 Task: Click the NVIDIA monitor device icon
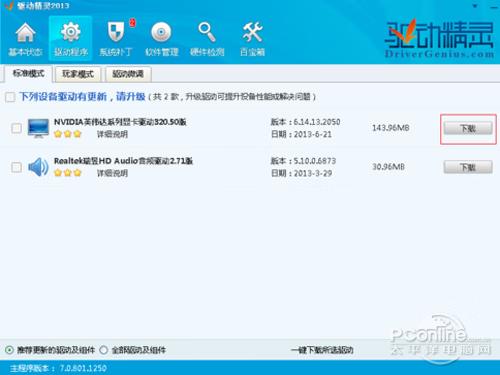click(38, 128)
